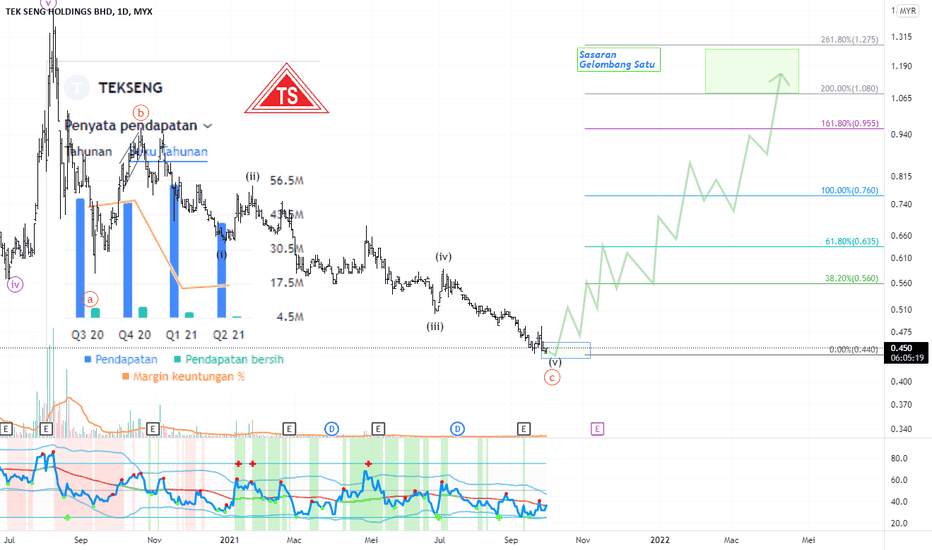The width and height of the screenshot is (932, 550).
Task: Select the 100.00%(0.760) Fibonacci level label
Action: 849,191
